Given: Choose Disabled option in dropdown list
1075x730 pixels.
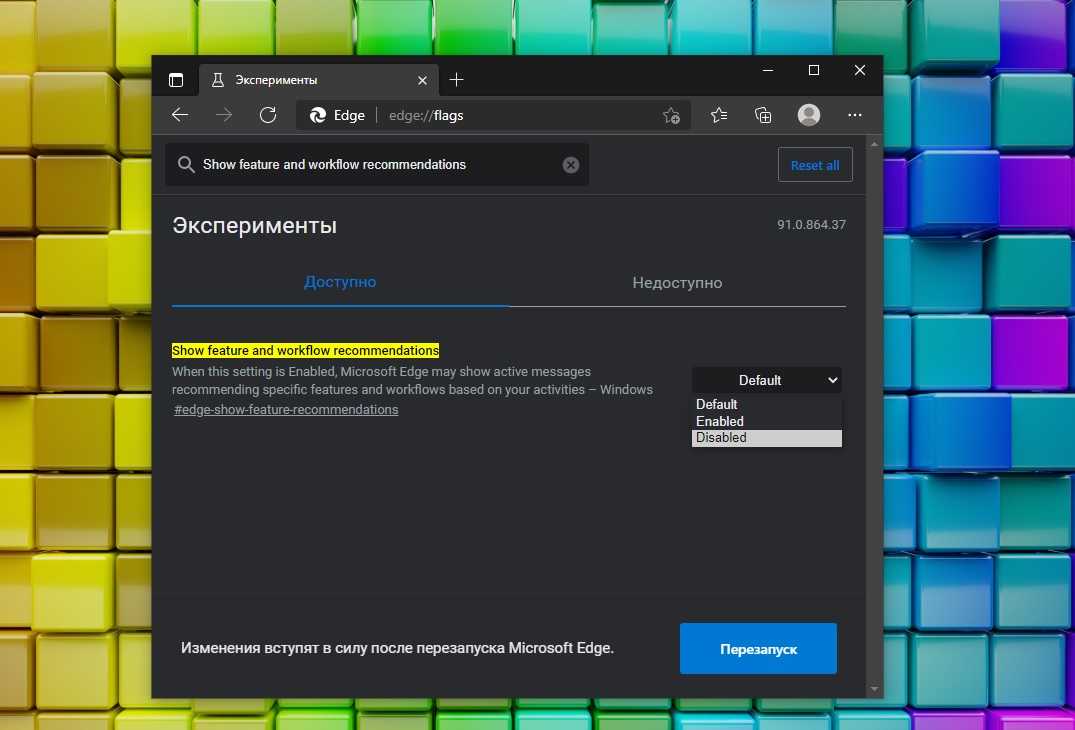Looking at the screenshot, I should click(x=767, y=438).
